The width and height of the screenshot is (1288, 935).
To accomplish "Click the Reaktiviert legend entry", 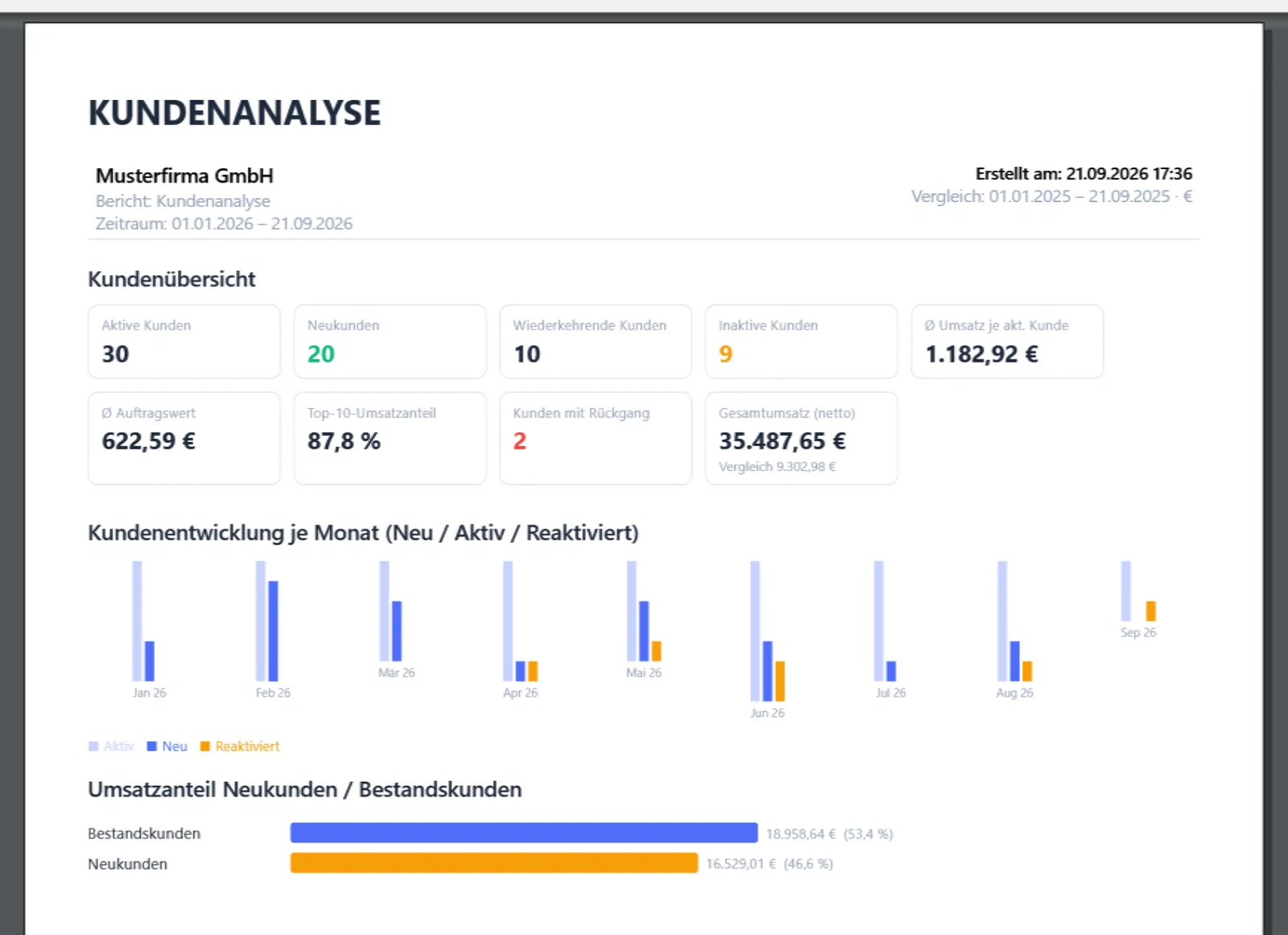I will (240, 747).
